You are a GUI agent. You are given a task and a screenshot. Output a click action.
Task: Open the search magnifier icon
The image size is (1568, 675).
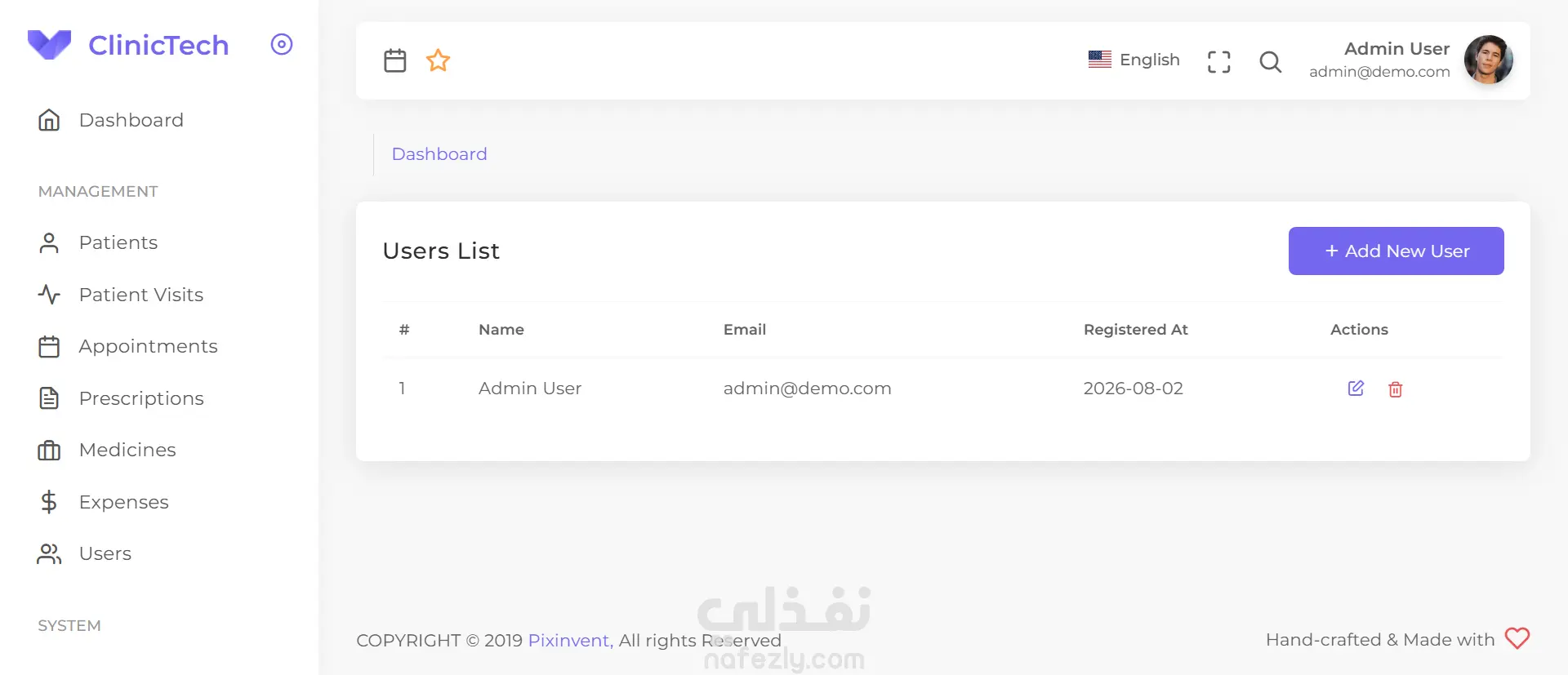tap(1271, 61)
